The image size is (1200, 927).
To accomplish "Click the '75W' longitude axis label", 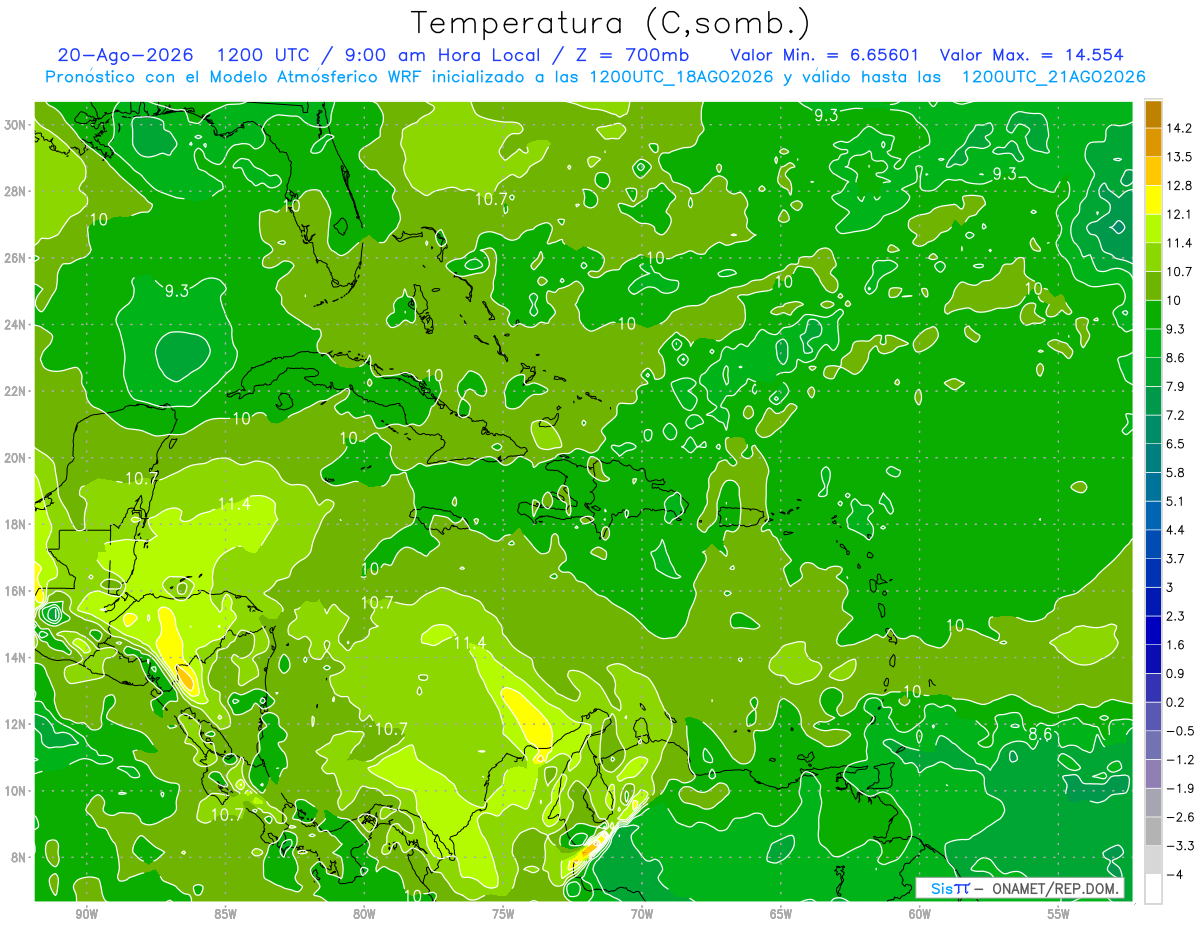I will (503, 914).
